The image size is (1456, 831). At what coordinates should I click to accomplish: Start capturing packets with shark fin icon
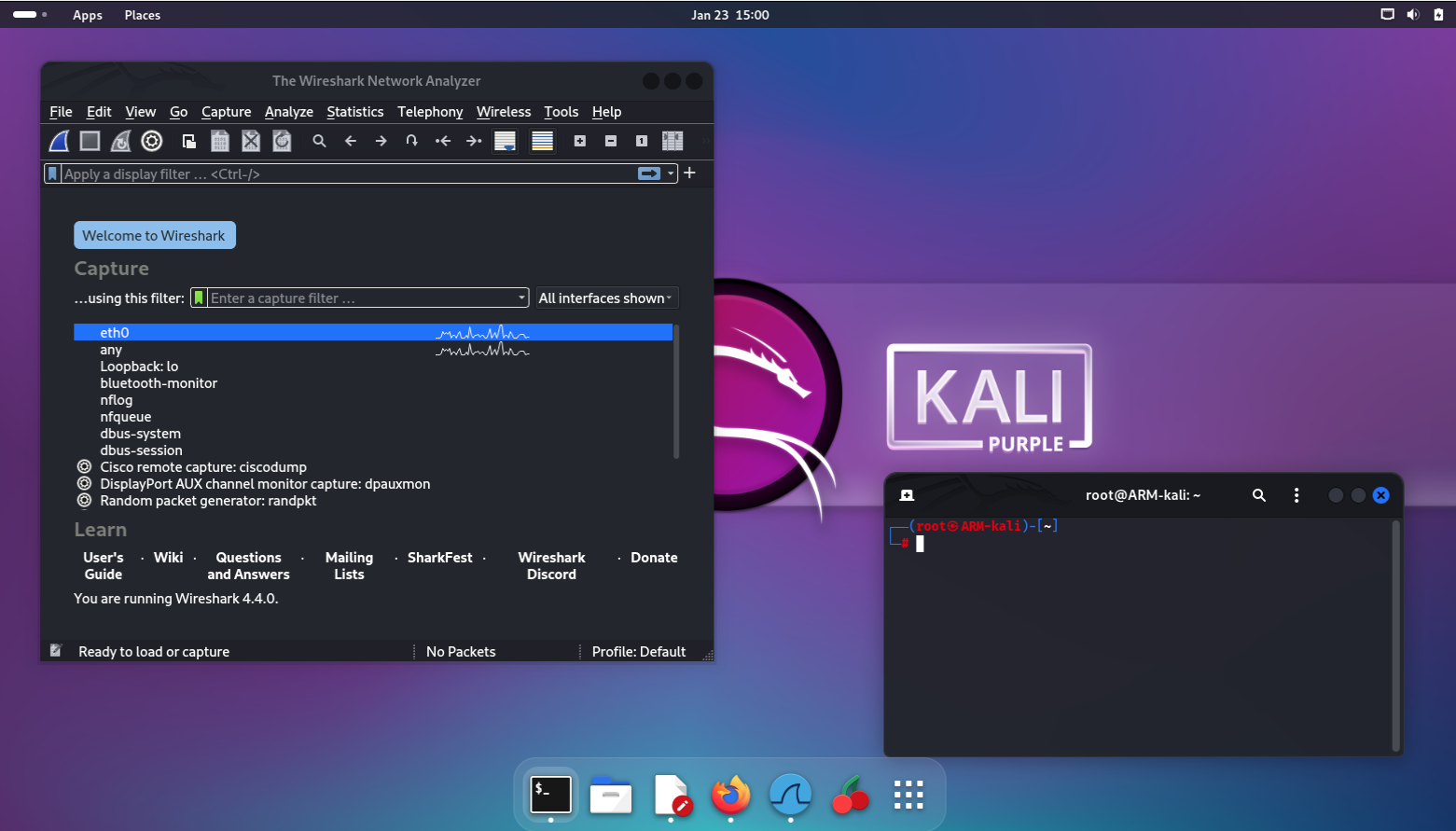59,141
